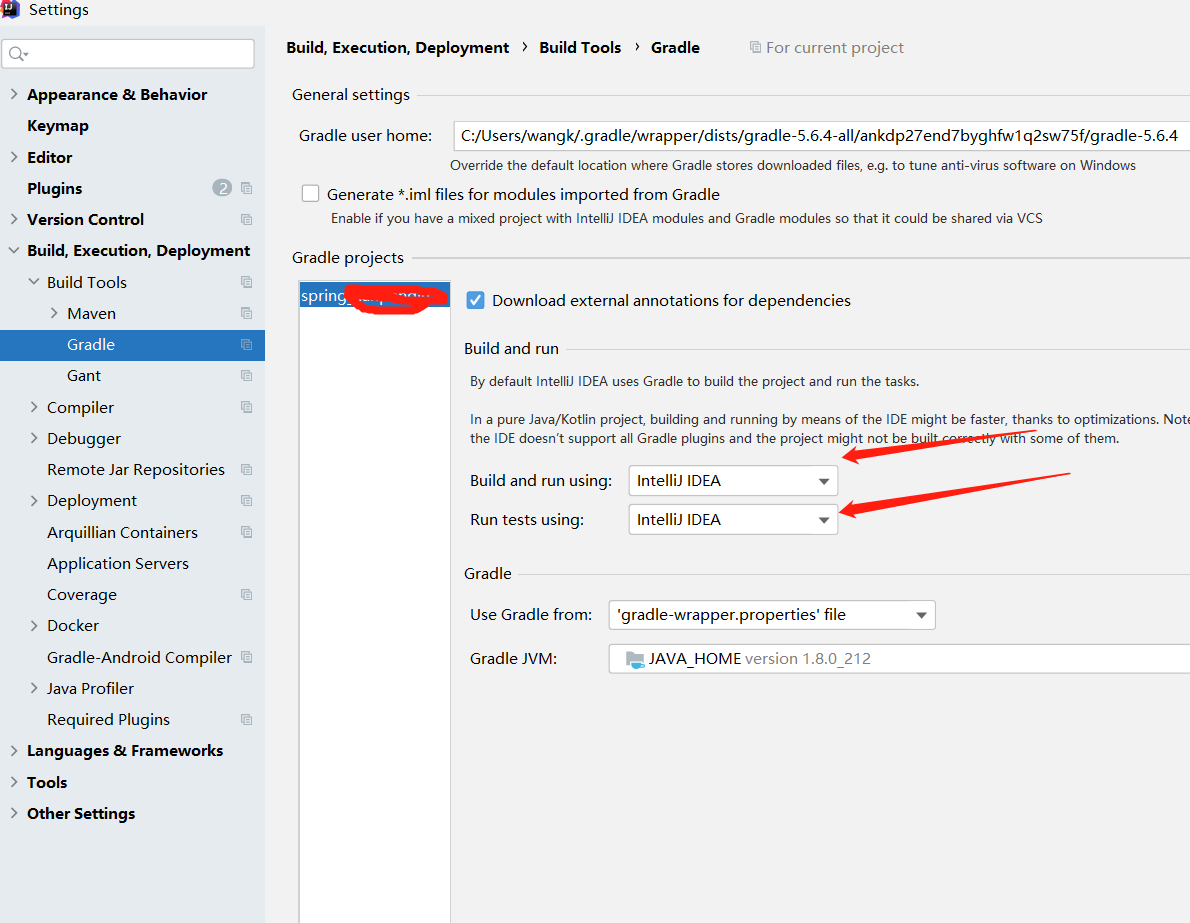This screenshot has height=923, width=1190.
Task: Open the Build and run using dropdown
Action: pyautogui.click(x=733, y=480)
